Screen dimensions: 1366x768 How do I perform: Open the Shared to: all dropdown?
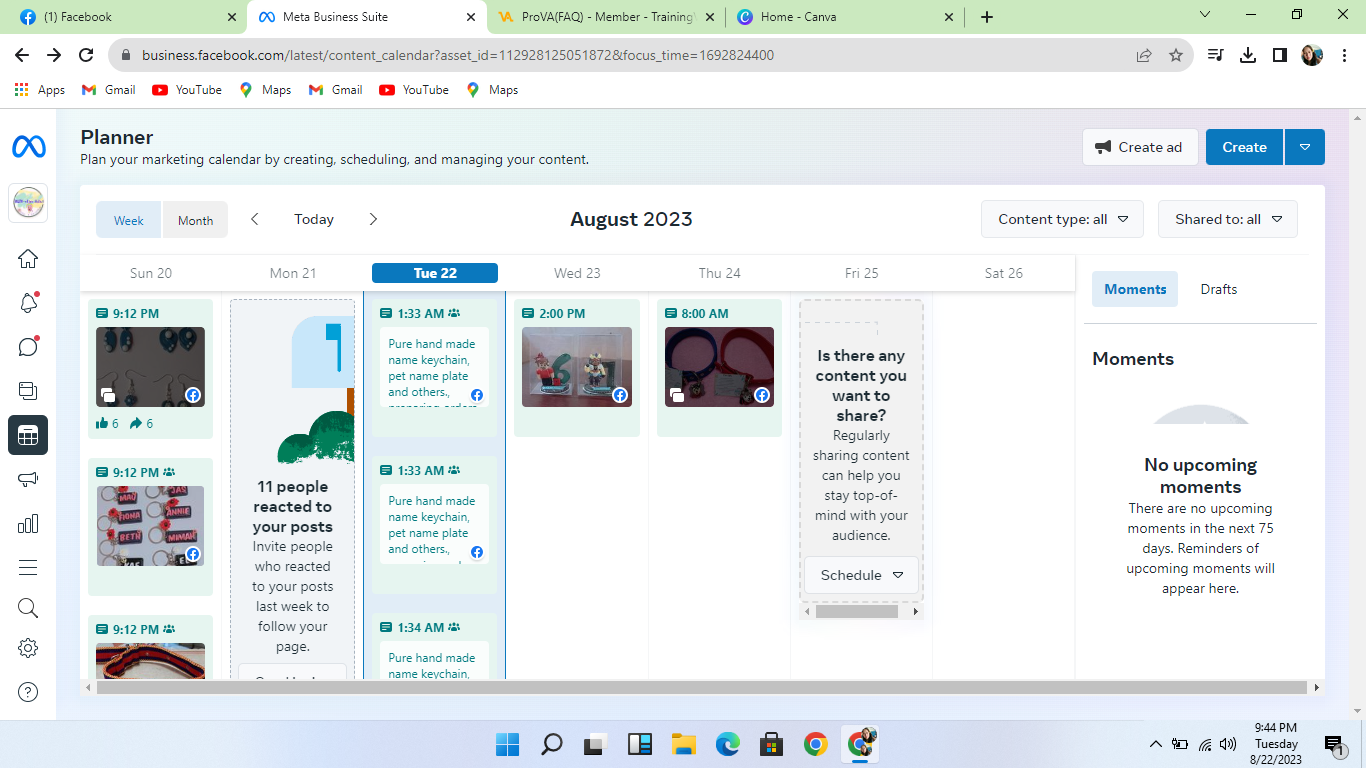coord(1227,219)
